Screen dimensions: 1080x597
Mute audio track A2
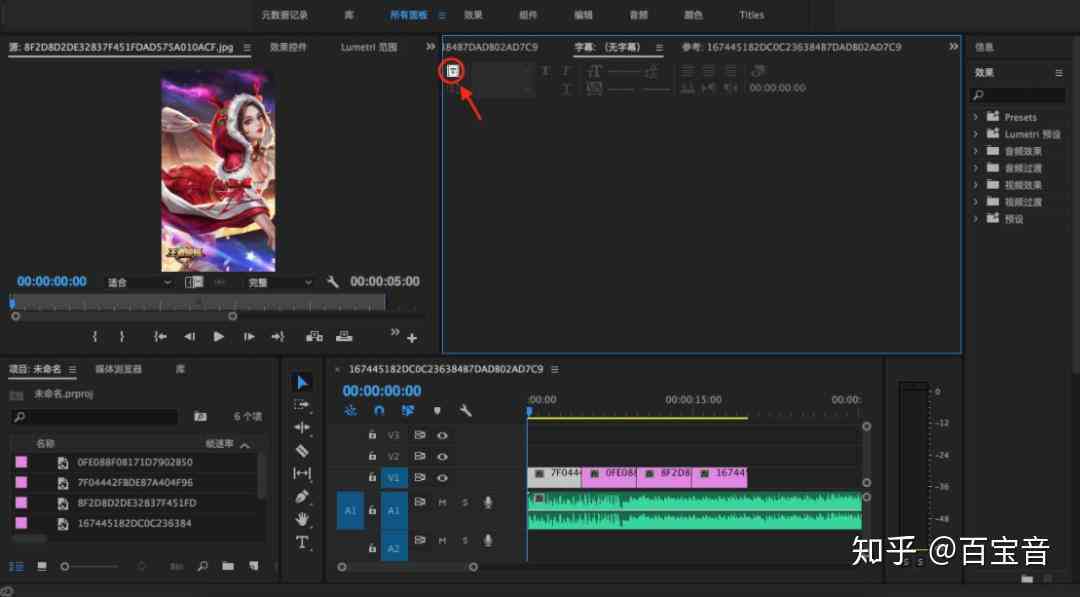[x=442, y=541]
